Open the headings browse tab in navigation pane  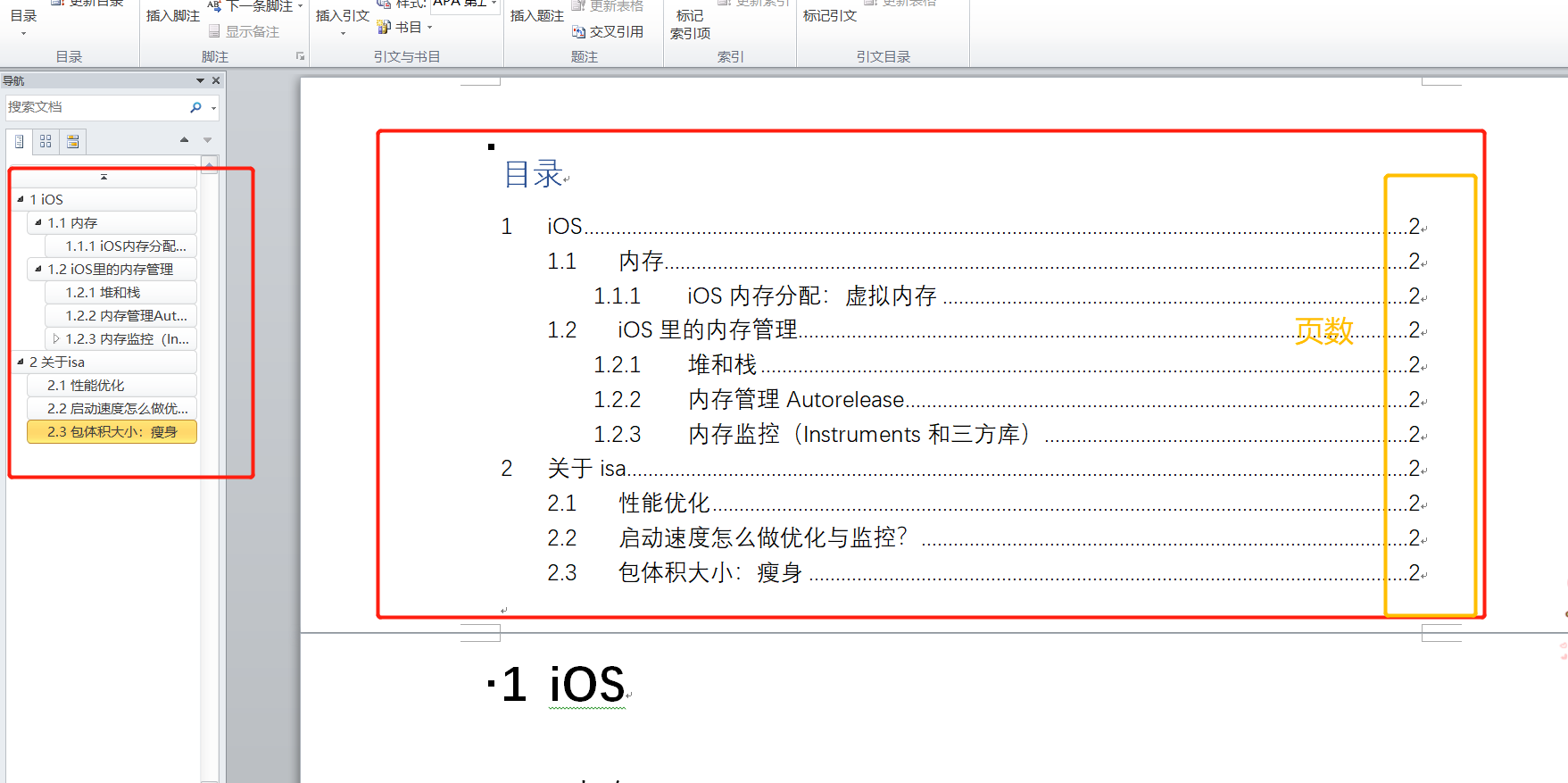point(19,141)
